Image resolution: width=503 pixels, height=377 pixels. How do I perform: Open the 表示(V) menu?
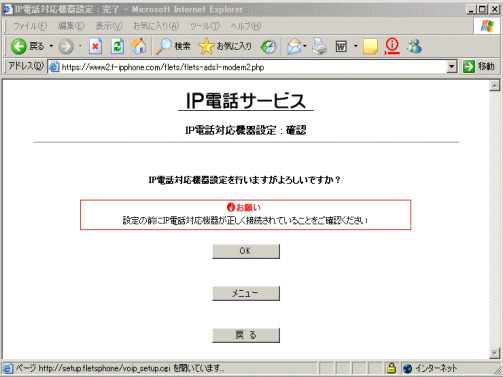pos(109,26)
